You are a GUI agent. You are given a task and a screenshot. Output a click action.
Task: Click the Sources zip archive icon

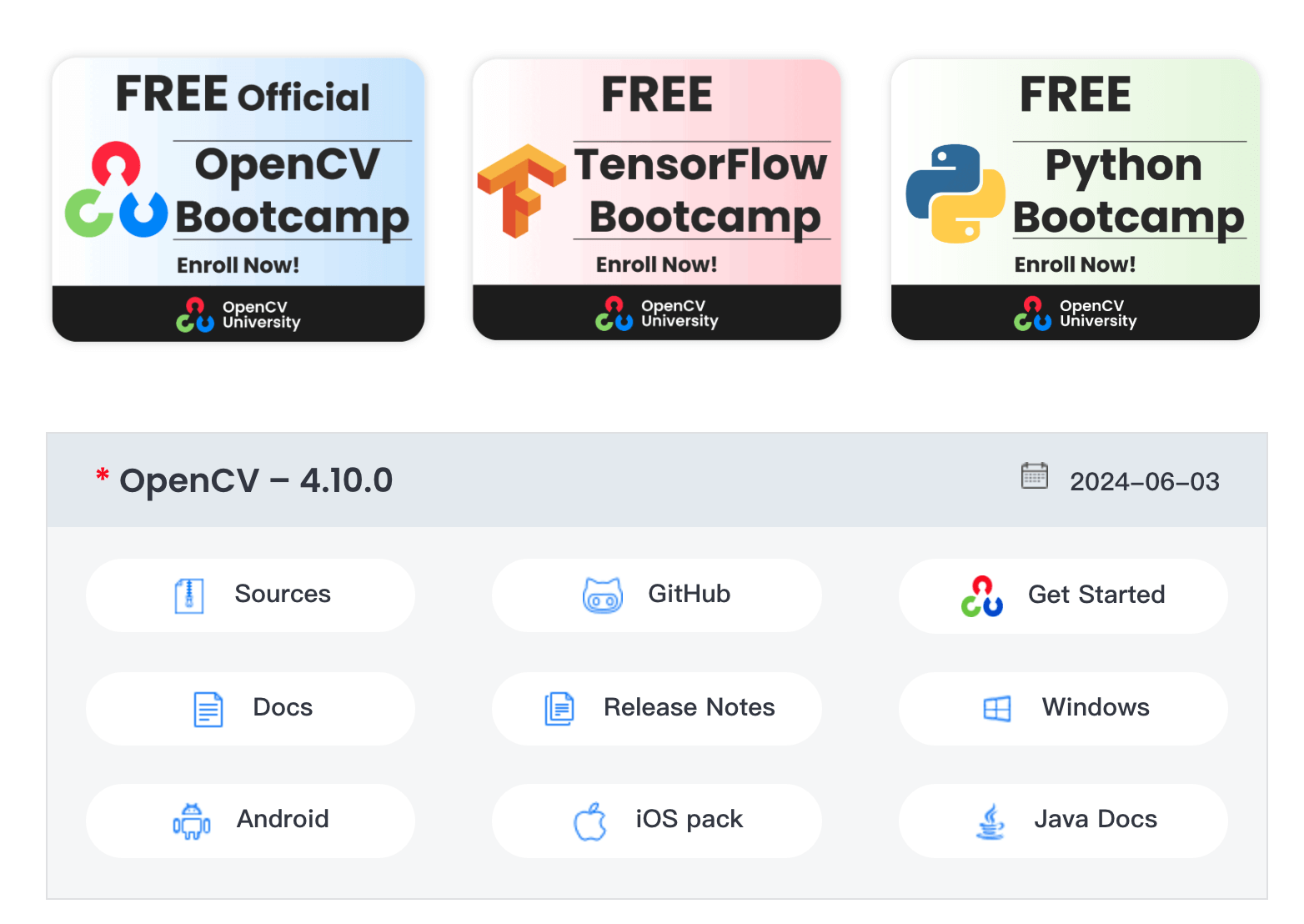pos(189,595)
